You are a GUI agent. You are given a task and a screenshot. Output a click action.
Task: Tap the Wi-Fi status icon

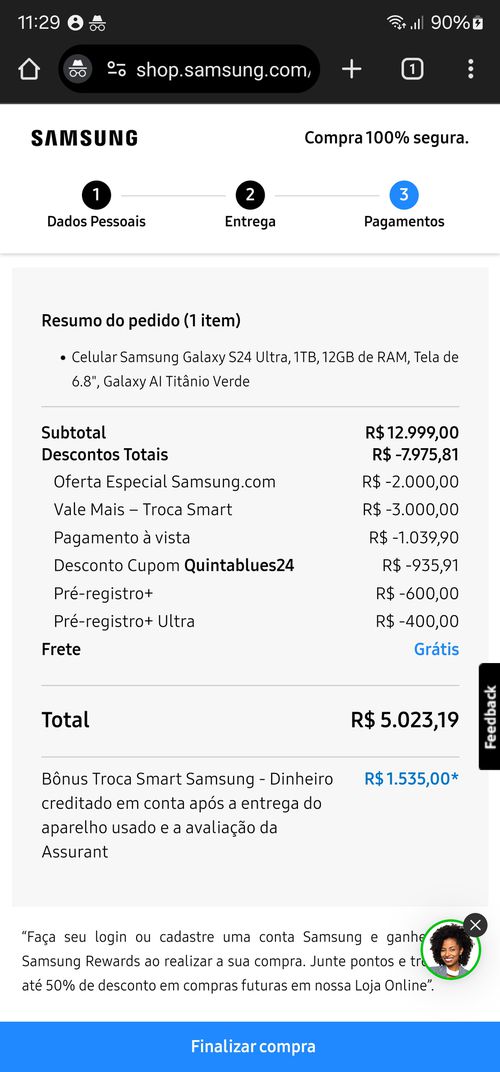(x=396, y=23)
